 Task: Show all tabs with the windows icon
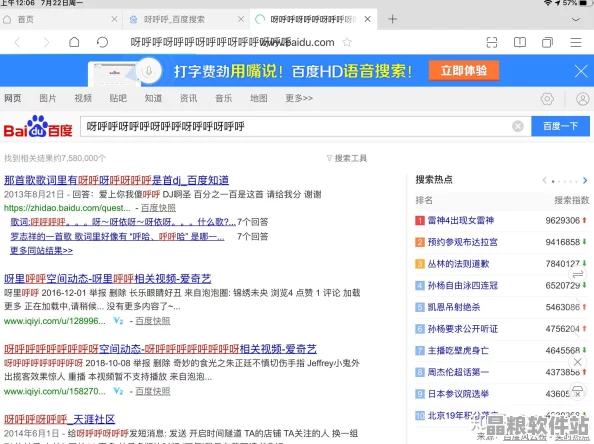click(x=547, y=42)
